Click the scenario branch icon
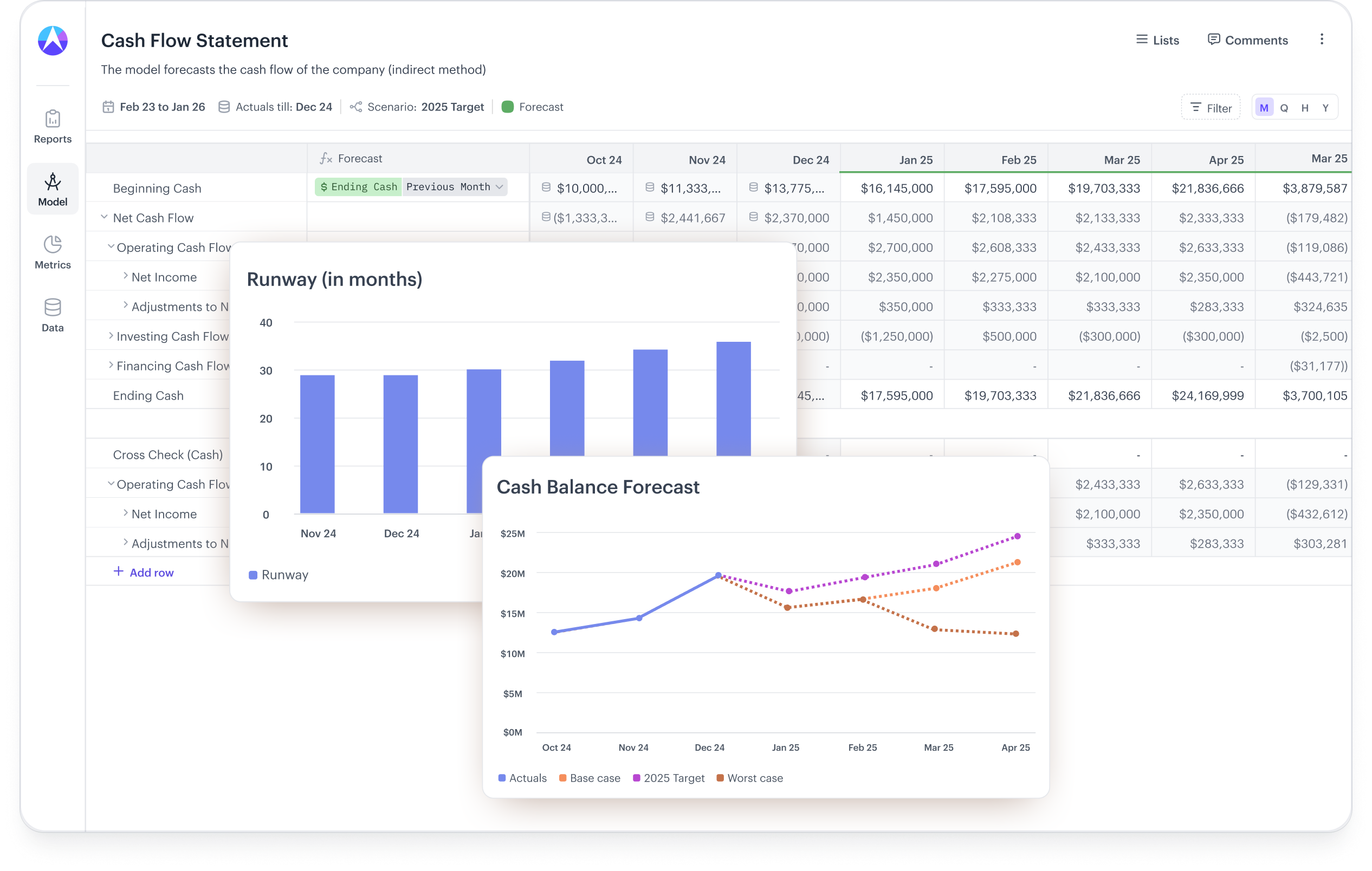The width and height of the screenshot is (1372, 871). [x=355, y=107]
